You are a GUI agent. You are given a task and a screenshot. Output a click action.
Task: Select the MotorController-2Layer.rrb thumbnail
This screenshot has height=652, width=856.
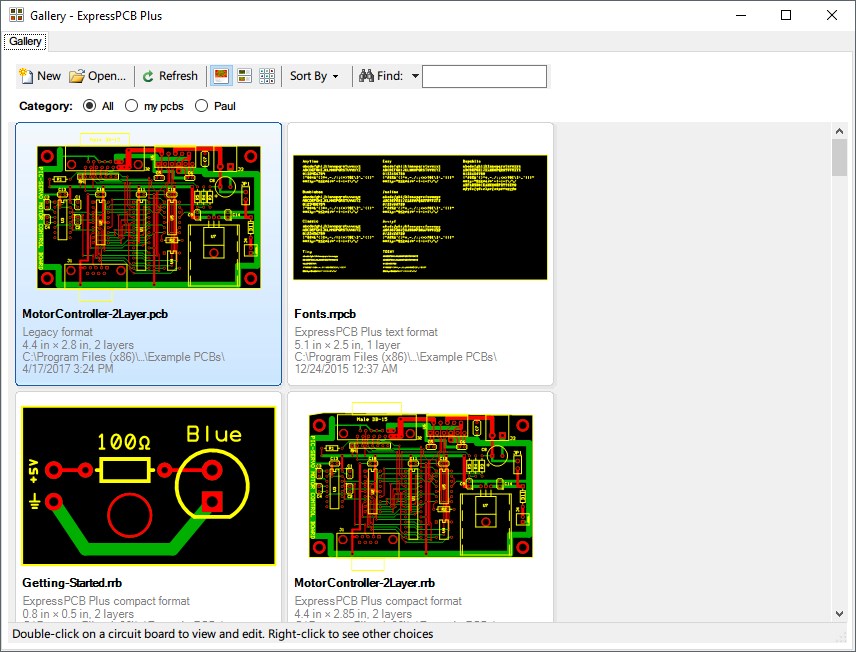tap(420, 486)
